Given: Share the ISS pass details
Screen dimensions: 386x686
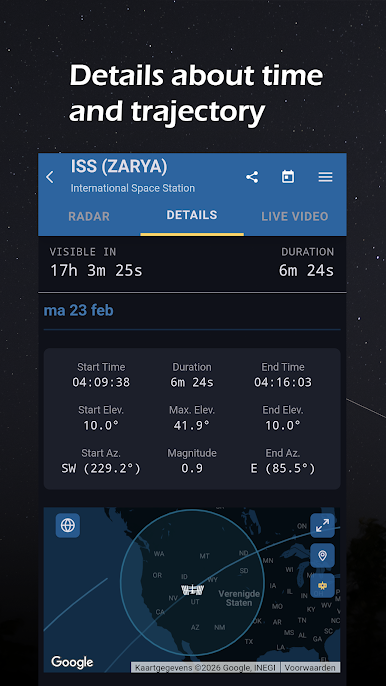Looking at the screenshot, I should coord(252,177).
